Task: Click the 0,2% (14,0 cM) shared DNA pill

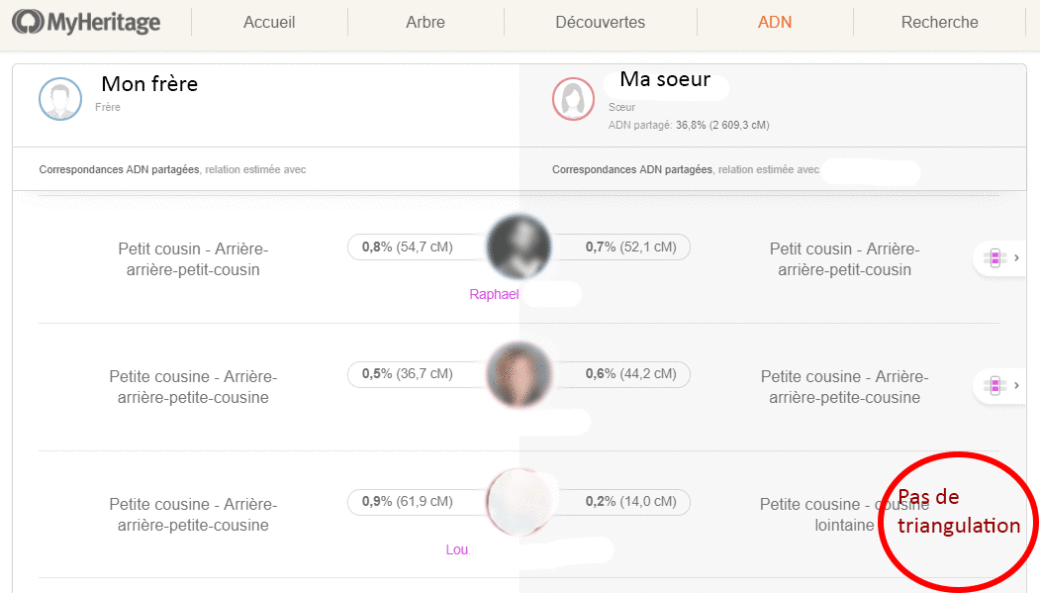Action: click(x=630, y=501)
